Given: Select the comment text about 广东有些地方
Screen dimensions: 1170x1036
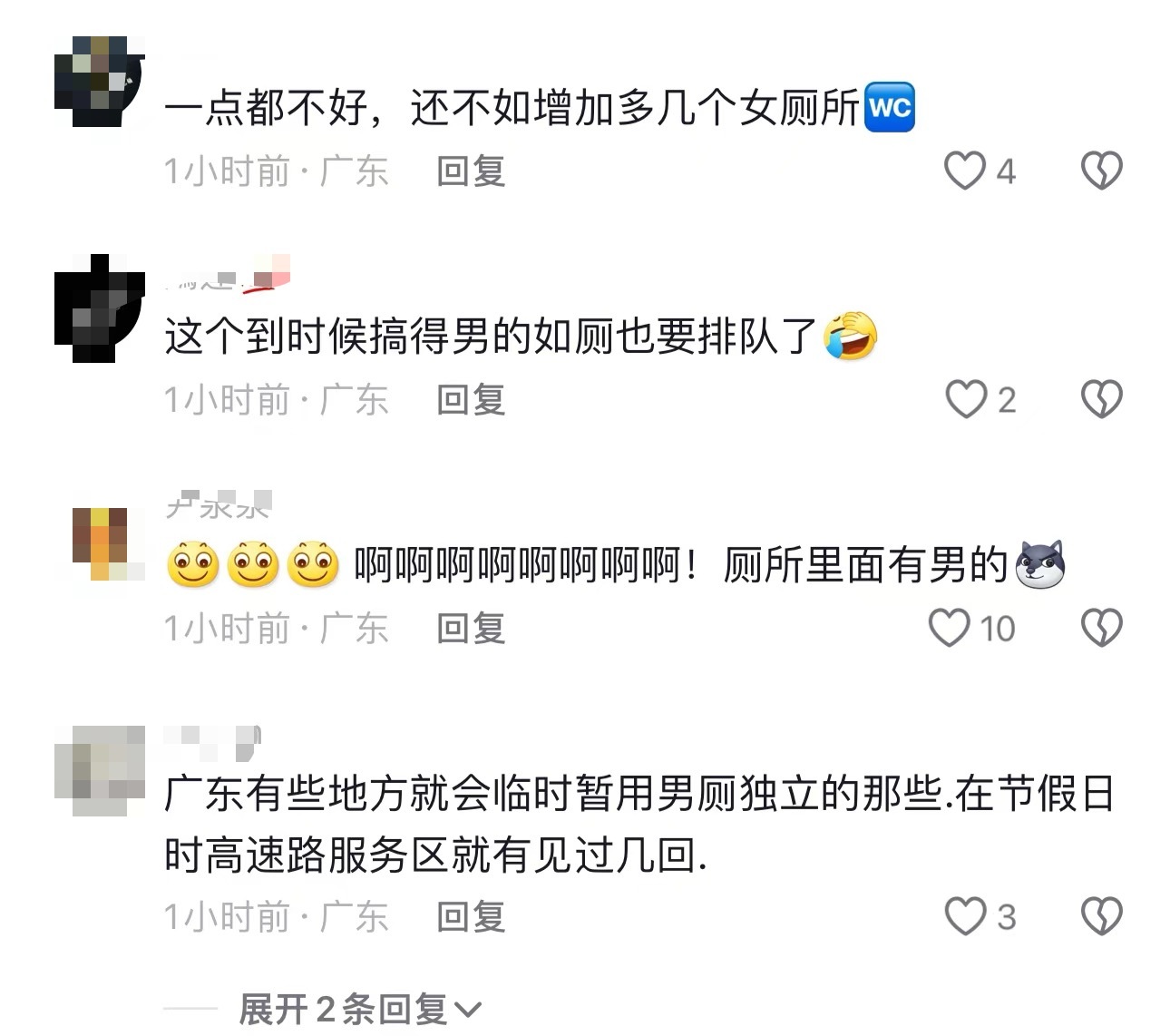Looking at the screenshot, I should 639,824.
